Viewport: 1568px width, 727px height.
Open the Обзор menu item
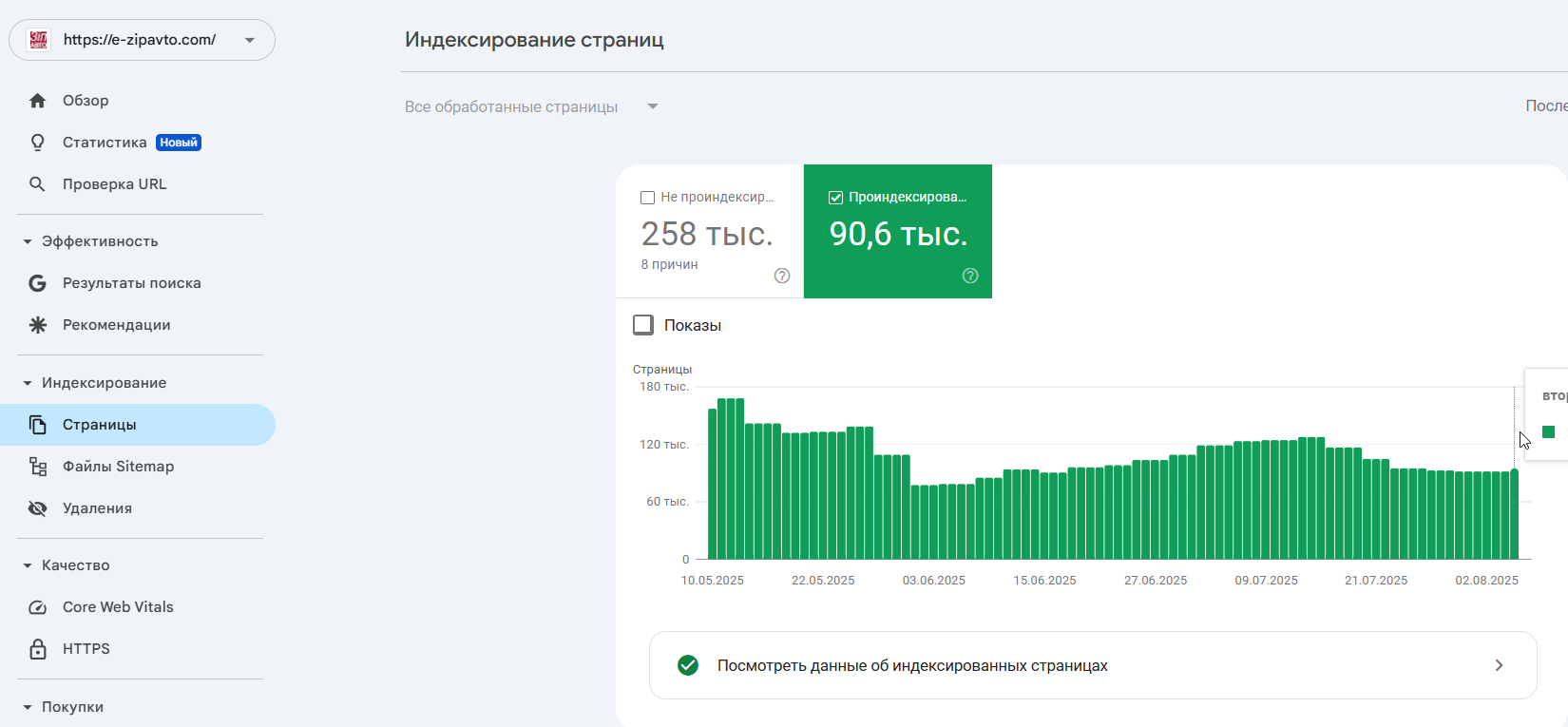pos(138,101)
